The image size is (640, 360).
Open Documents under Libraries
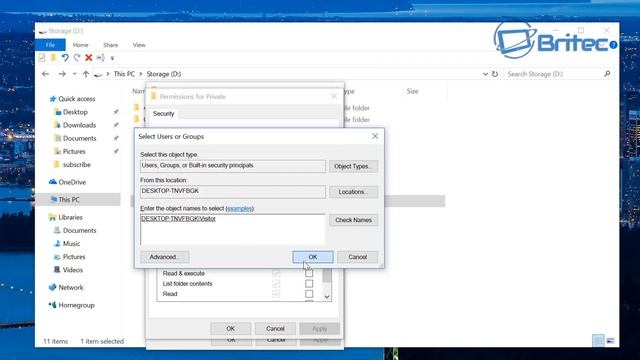click(80, 230)
